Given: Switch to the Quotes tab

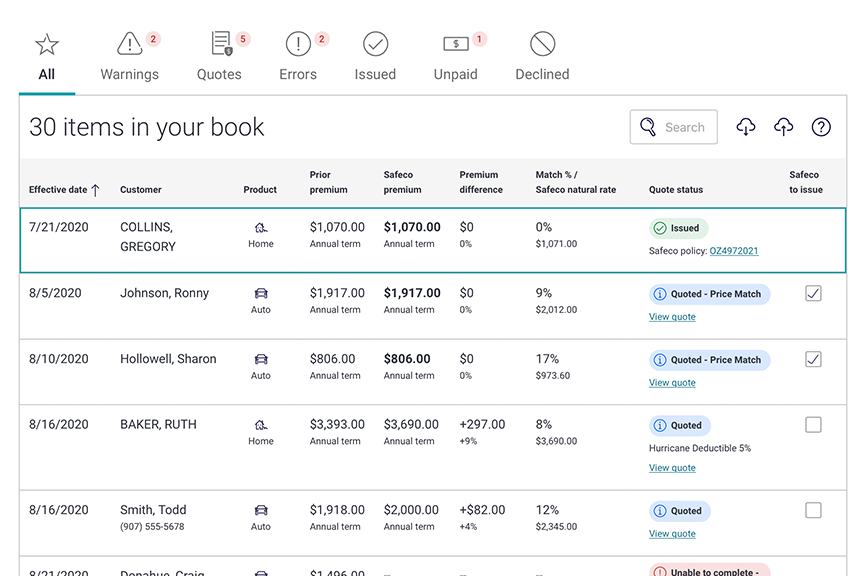Looking at the screenshot, I should (219, 57).
